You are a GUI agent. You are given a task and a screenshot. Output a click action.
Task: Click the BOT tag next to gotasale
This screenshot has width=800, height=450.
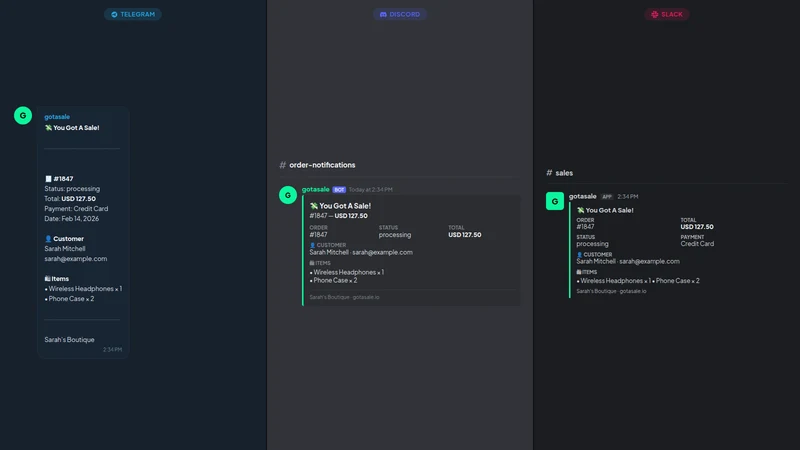pyautogui.click(x=339, y=190)
